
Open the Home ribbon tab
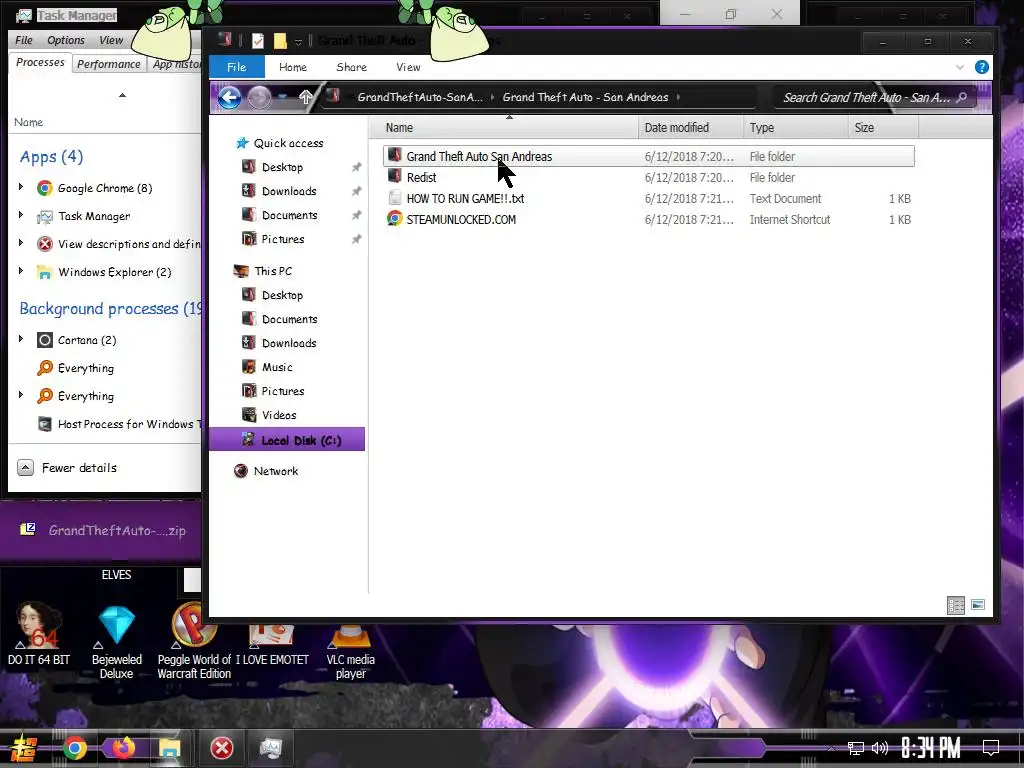(293, 67)
